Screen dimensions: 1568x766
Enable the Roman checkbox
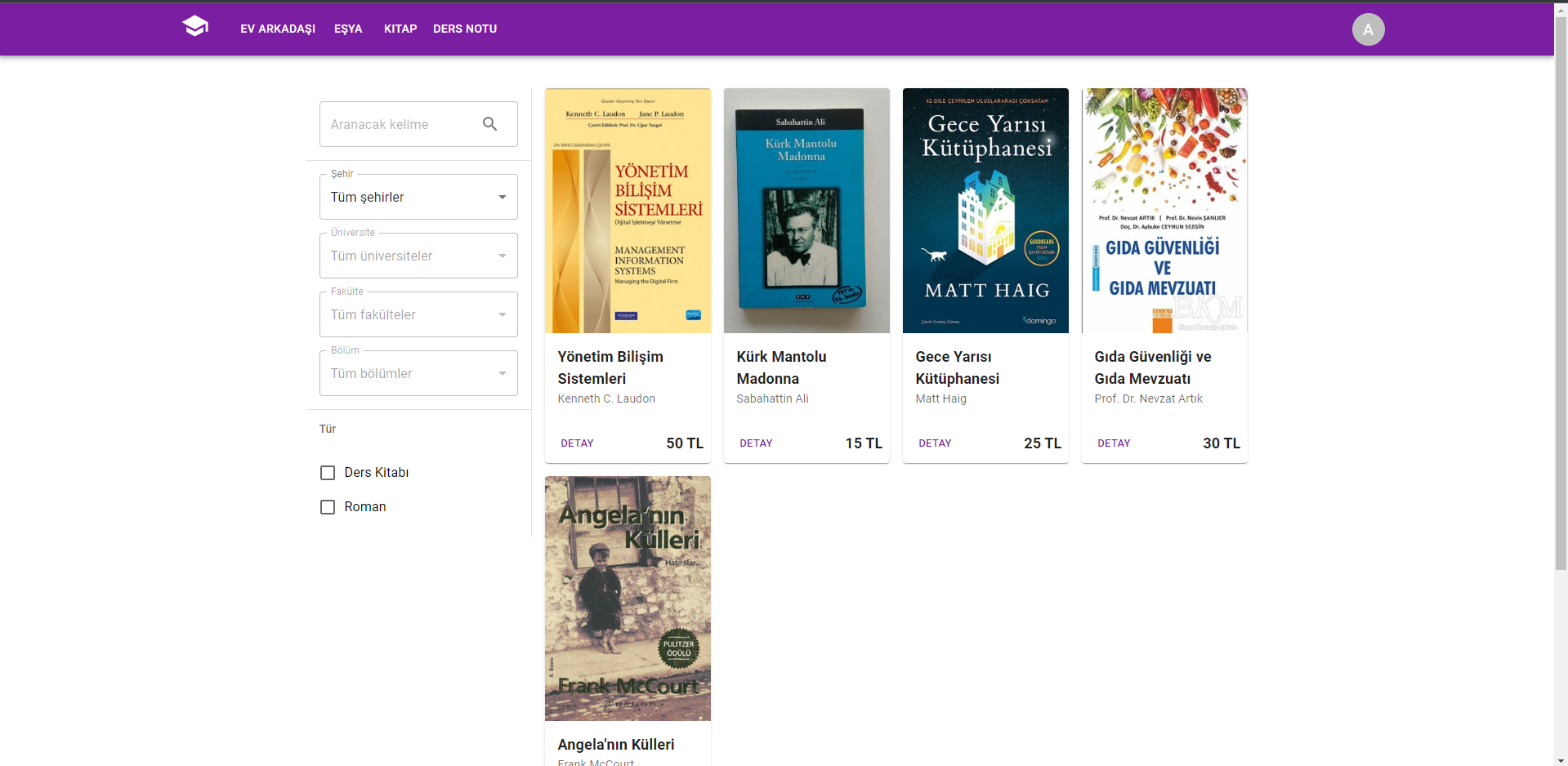(328, 506)
